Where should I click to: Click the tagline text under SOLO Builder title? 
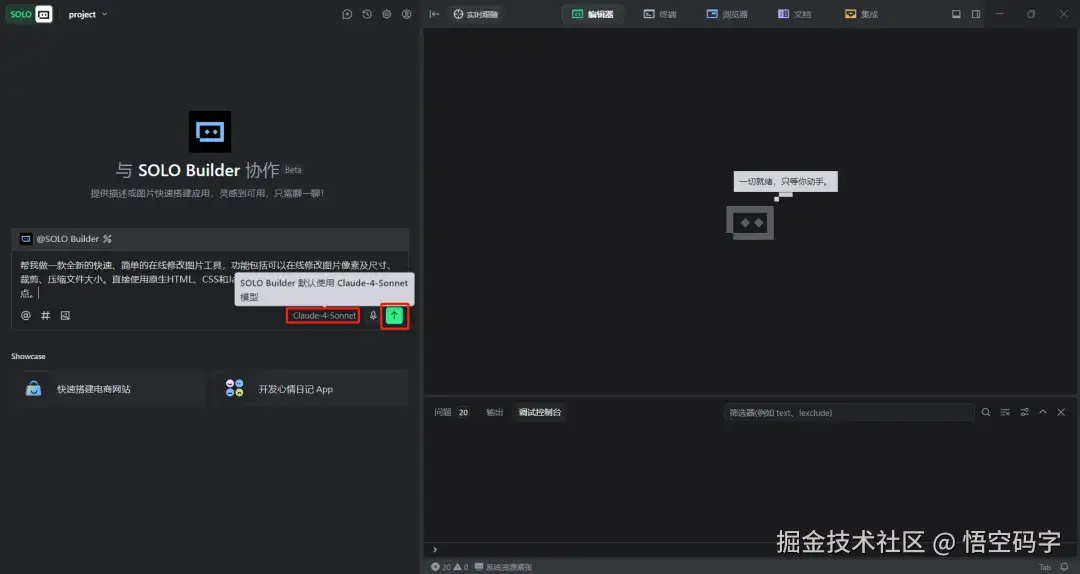(x=207, y=194)
